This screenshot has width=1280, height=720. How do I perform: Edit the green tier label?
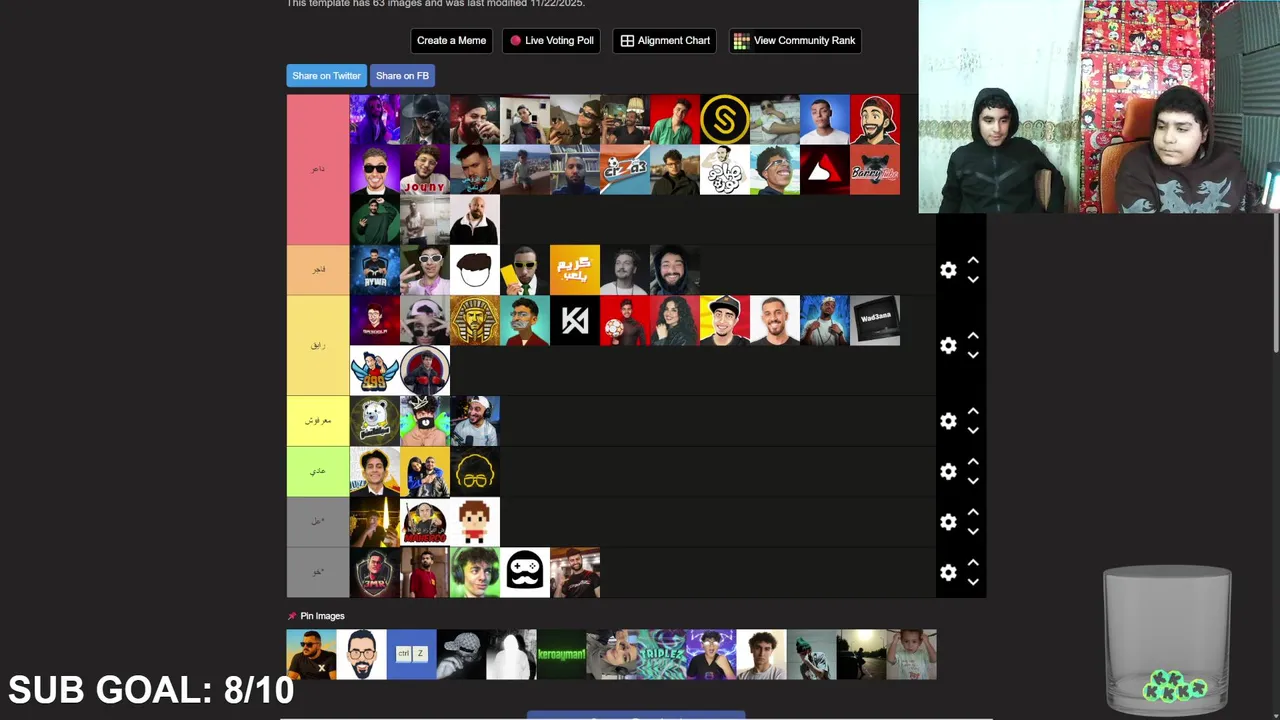click(x=318, y=471)
